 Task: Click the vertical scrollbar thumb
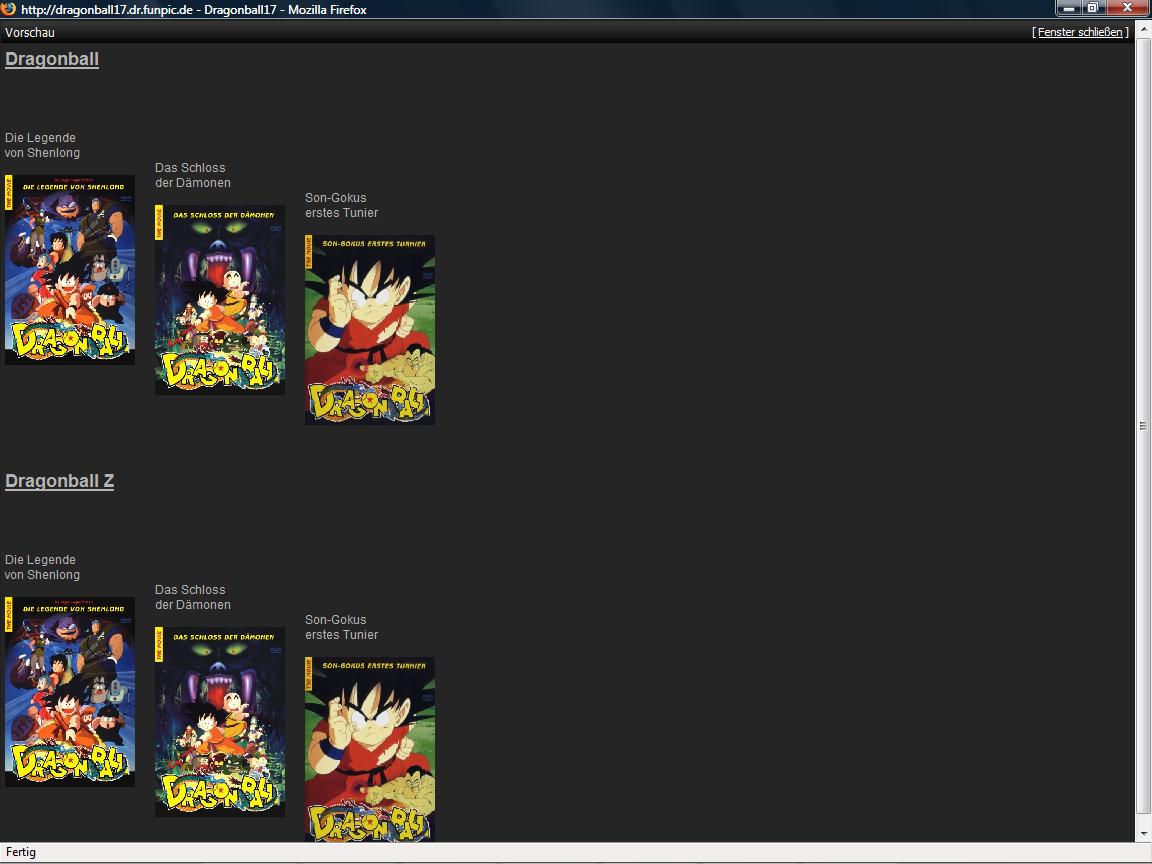click(1143, 425)
